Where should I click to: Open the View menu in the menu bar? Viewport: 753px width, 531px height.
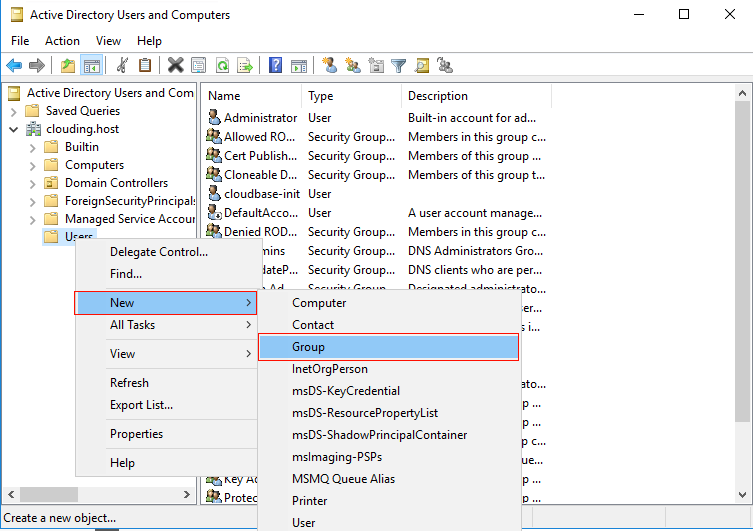(x=108, y=41)
